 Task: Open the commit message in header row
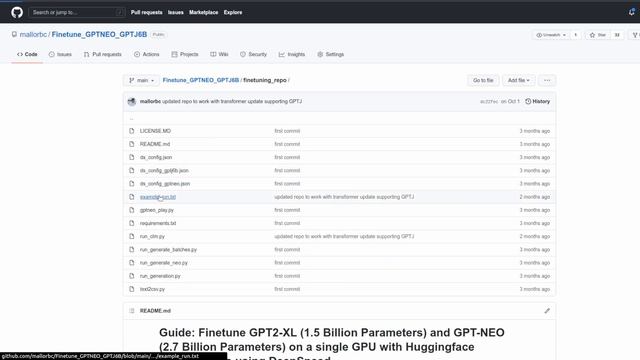(232, 101)
